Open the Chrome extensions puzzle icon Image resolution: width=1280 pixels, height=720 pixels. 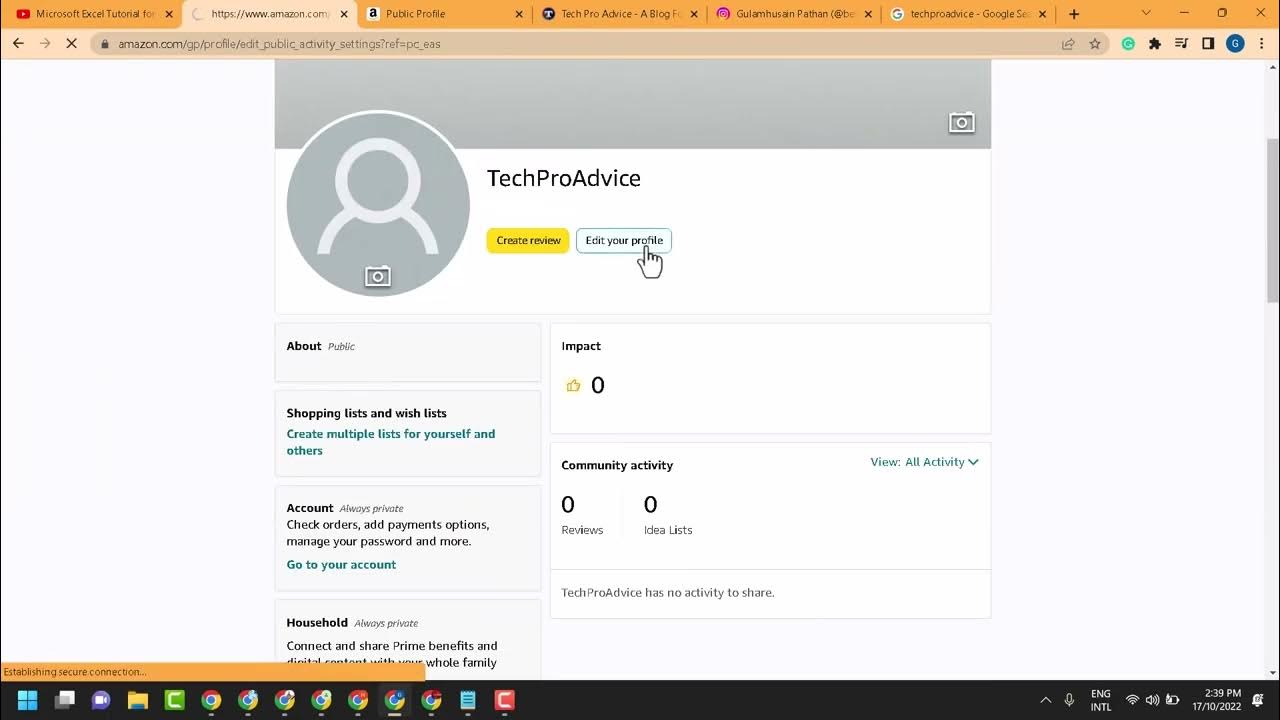1155,44
